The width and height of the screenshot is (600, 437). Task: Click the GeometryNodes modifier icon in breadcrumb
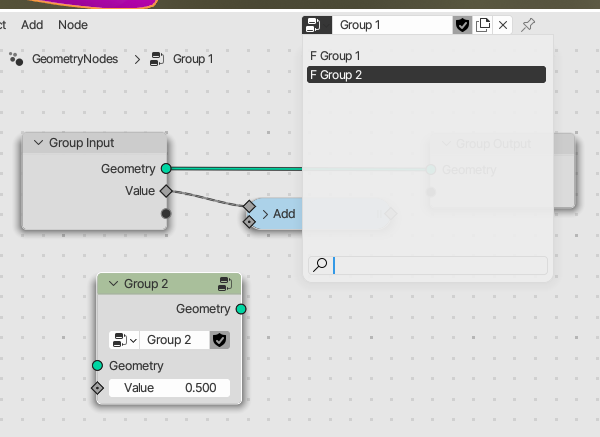(16, 59)
